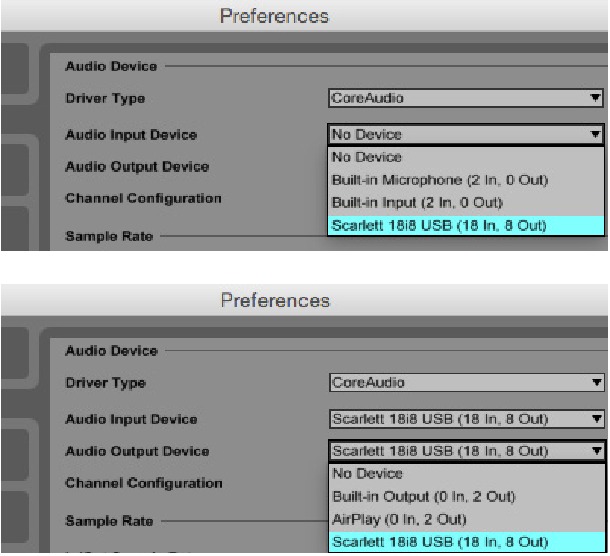Viewport: 610px width, 556px height.
Task: Click Preferences title of lower window
Action: [x=275, y=301]
